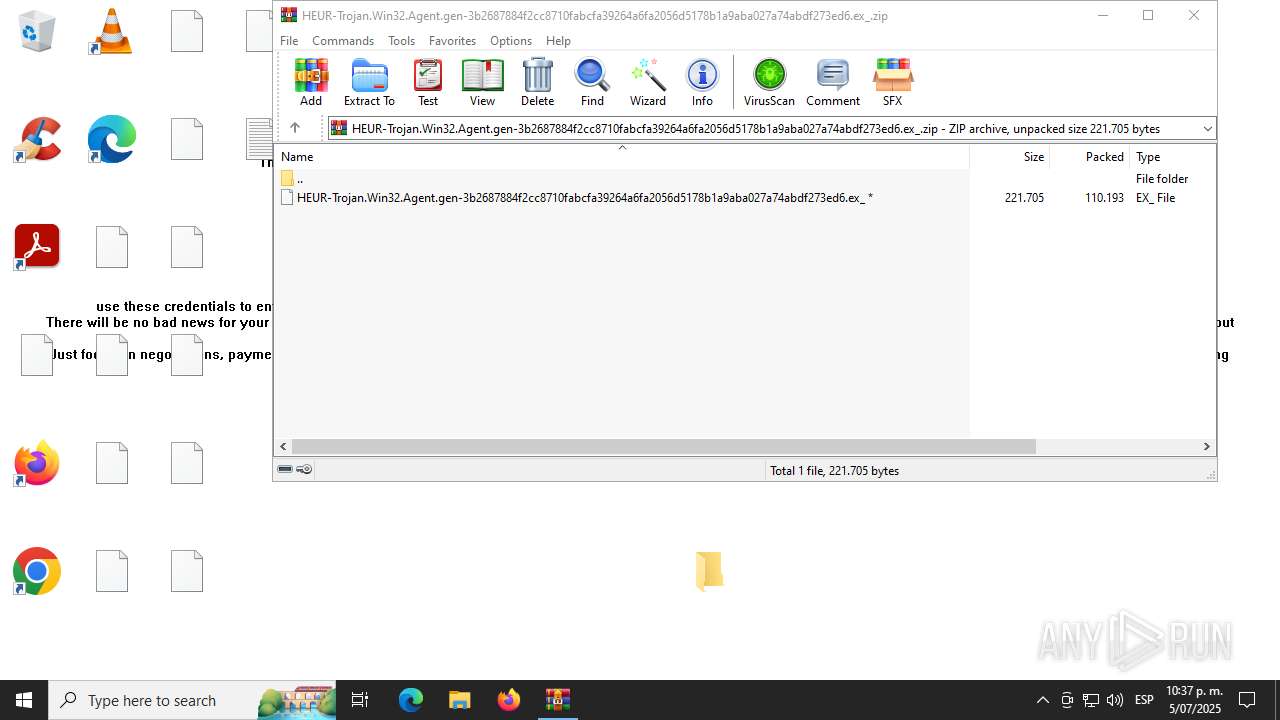
Task: Open the Comment tool
Action: 833,81
